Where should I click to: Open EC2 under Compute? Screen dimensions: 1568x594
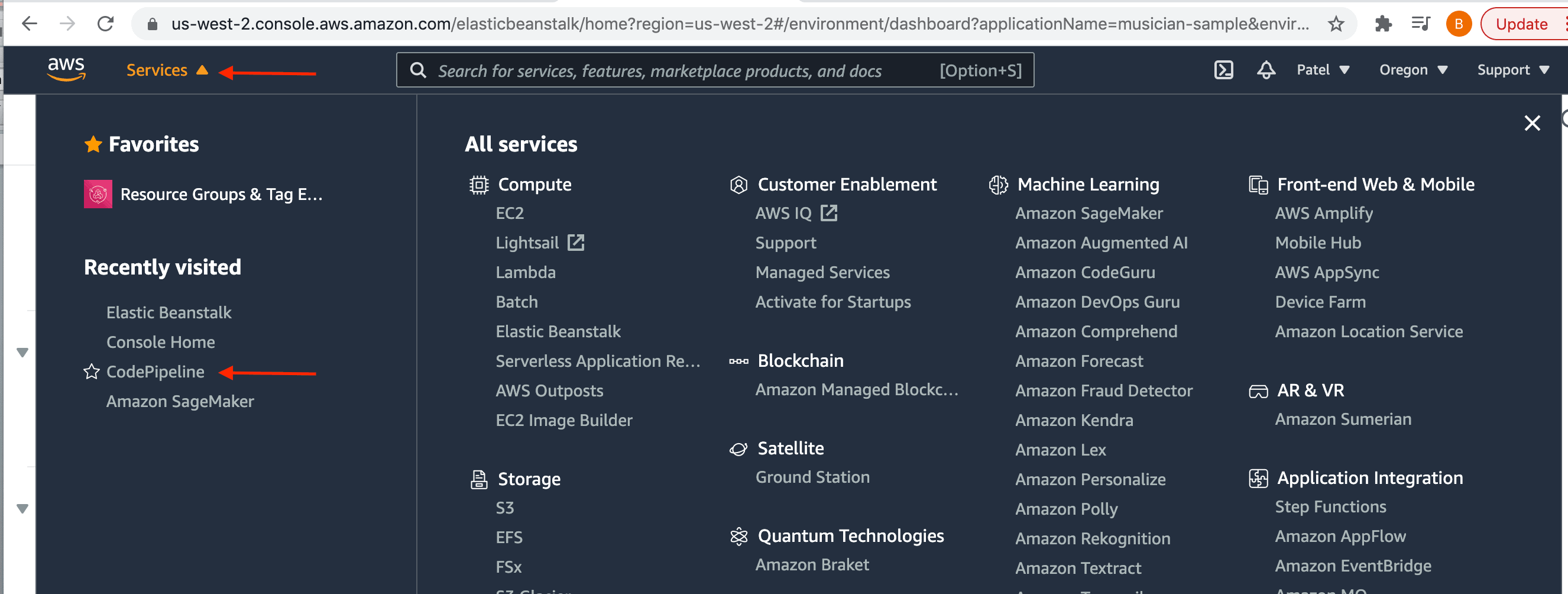click(510, 213)
